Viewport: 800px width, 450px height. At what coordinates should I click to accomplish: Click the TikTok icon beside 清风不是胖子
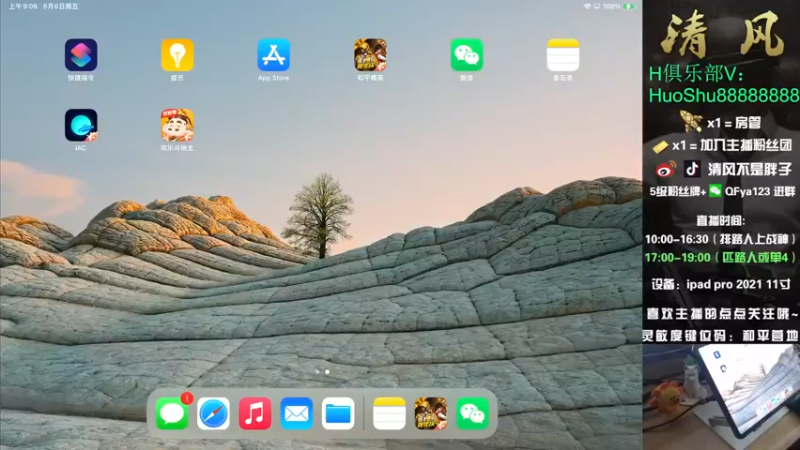[692, 169]
